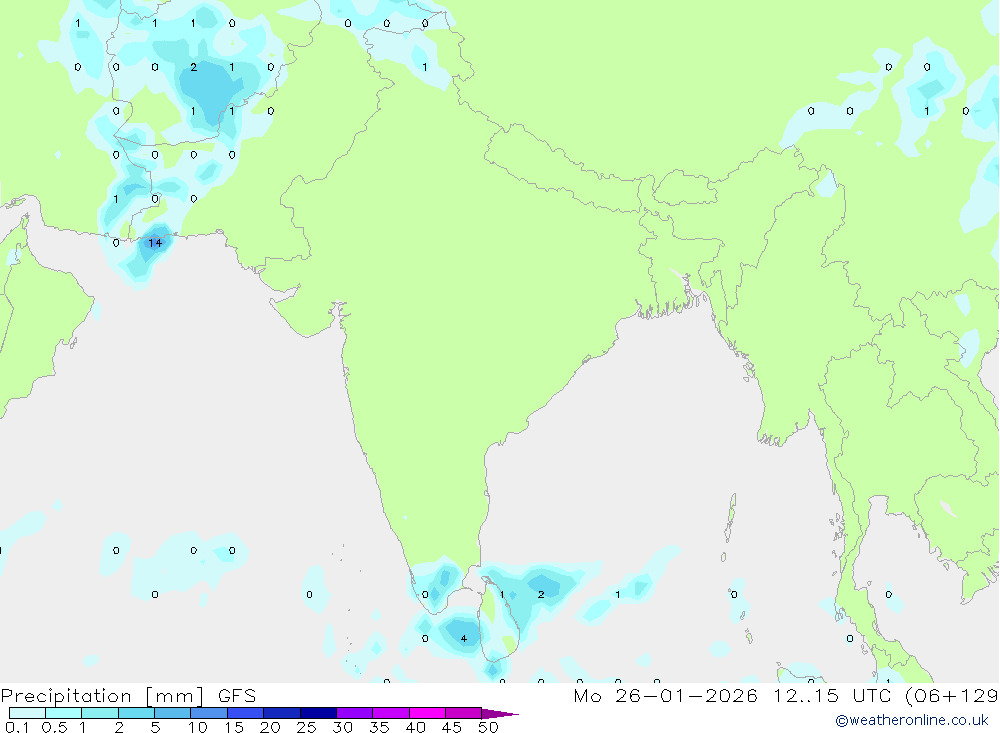Image resolution: width=1000 pixels, height=733 pixels.
Task: Click the "4" precipitation value near Sri Lanka
Action: (x=464, y=639)
